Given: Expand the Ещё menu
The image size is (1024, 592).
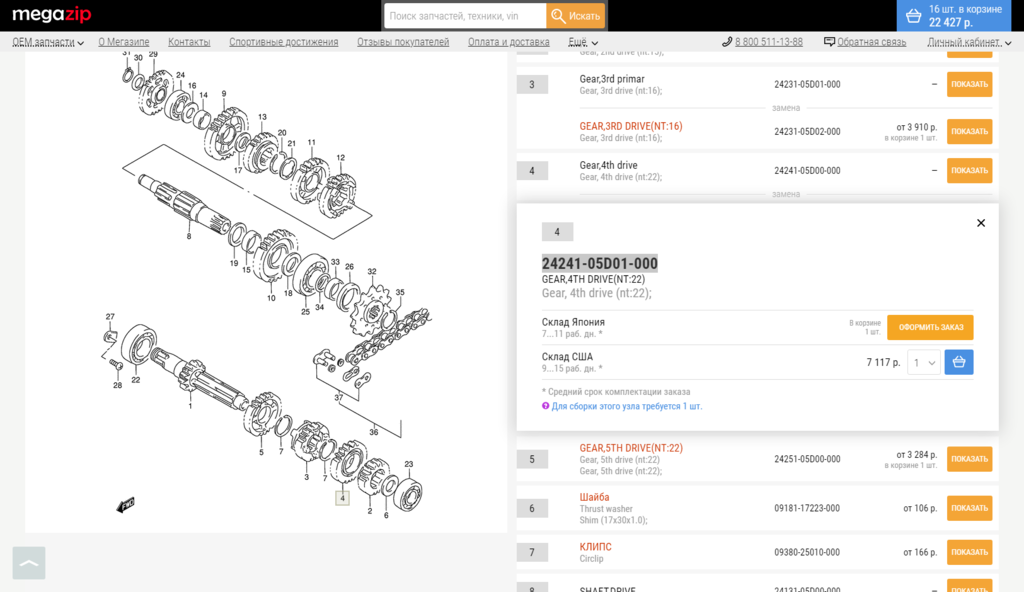Looking at the screenshot, I should point(583,42).
